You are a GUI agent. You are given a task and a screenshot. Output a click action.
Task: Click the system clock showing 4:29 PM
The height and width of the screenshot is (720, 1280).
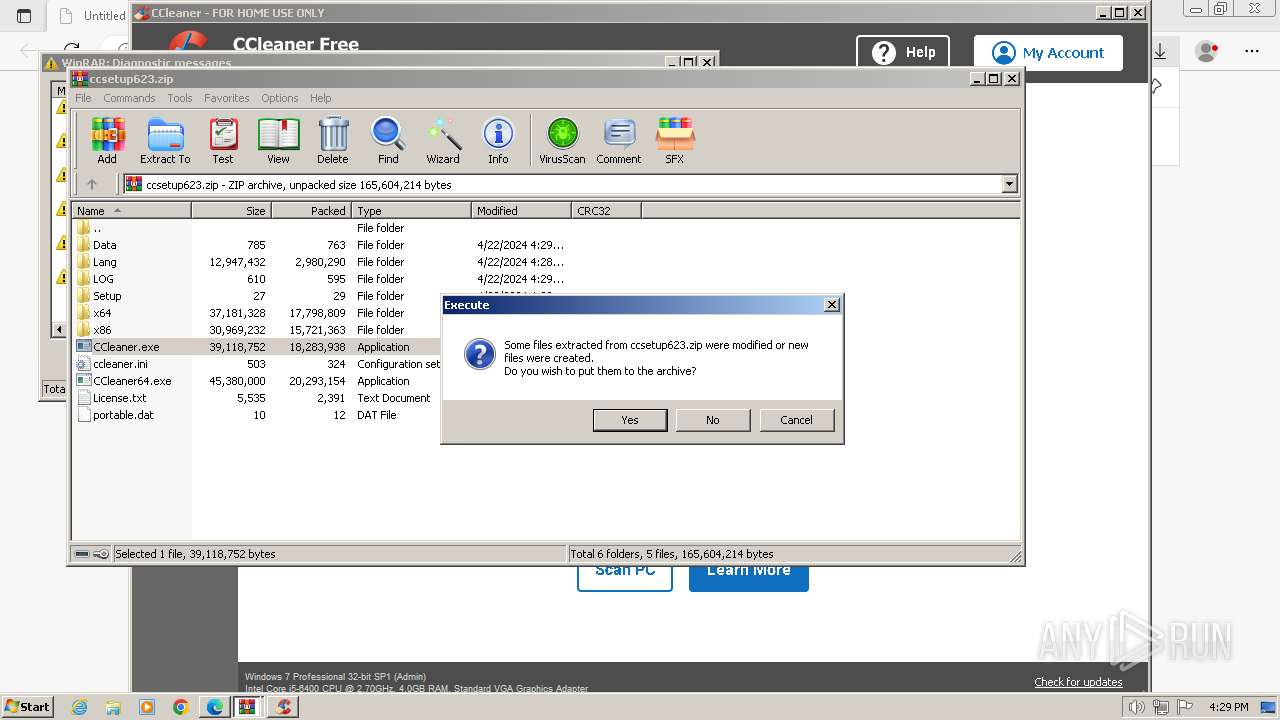(1227, 707)
